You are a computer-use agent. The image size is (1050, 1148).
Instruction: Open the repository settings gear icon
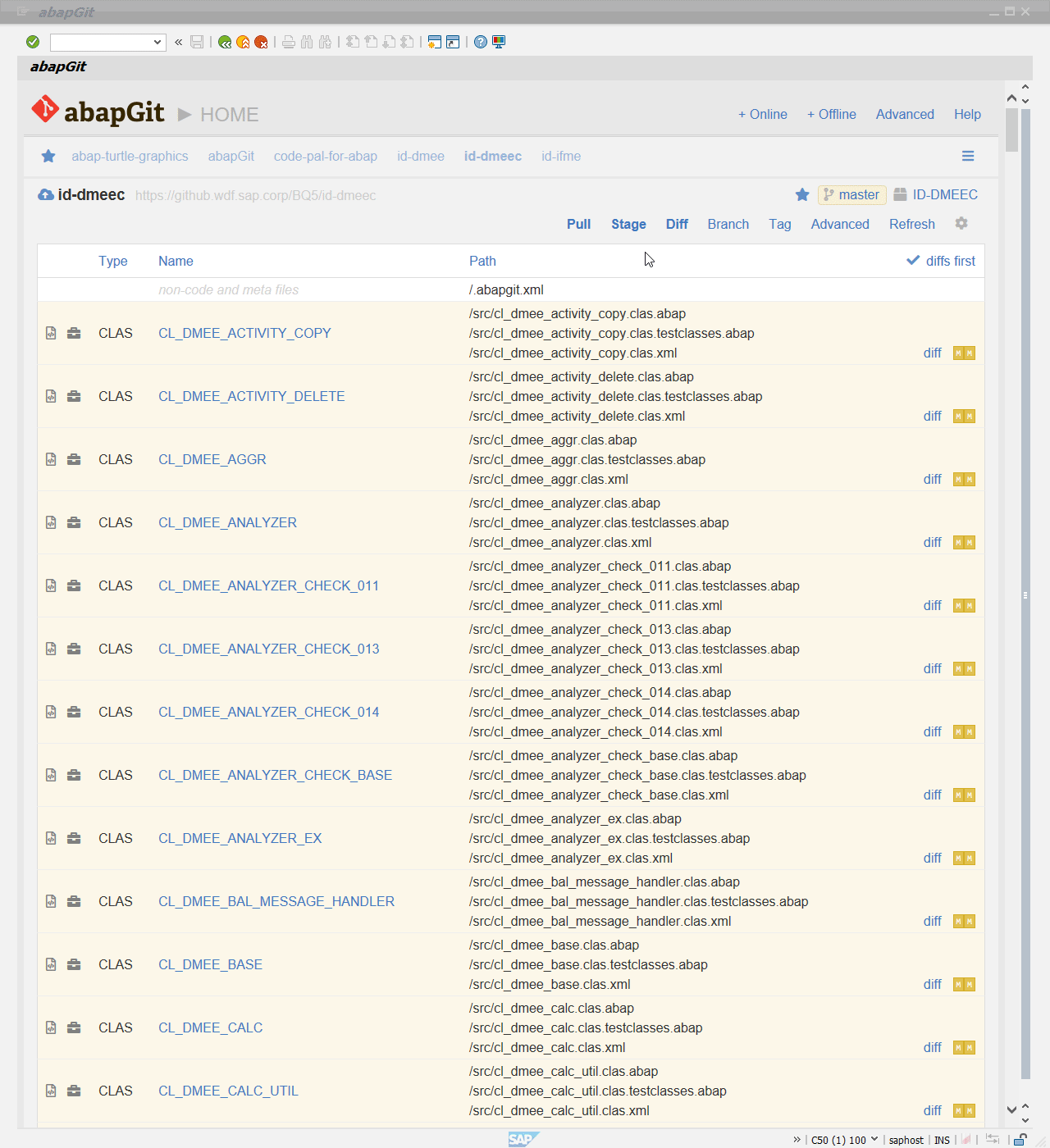(961, 223)
